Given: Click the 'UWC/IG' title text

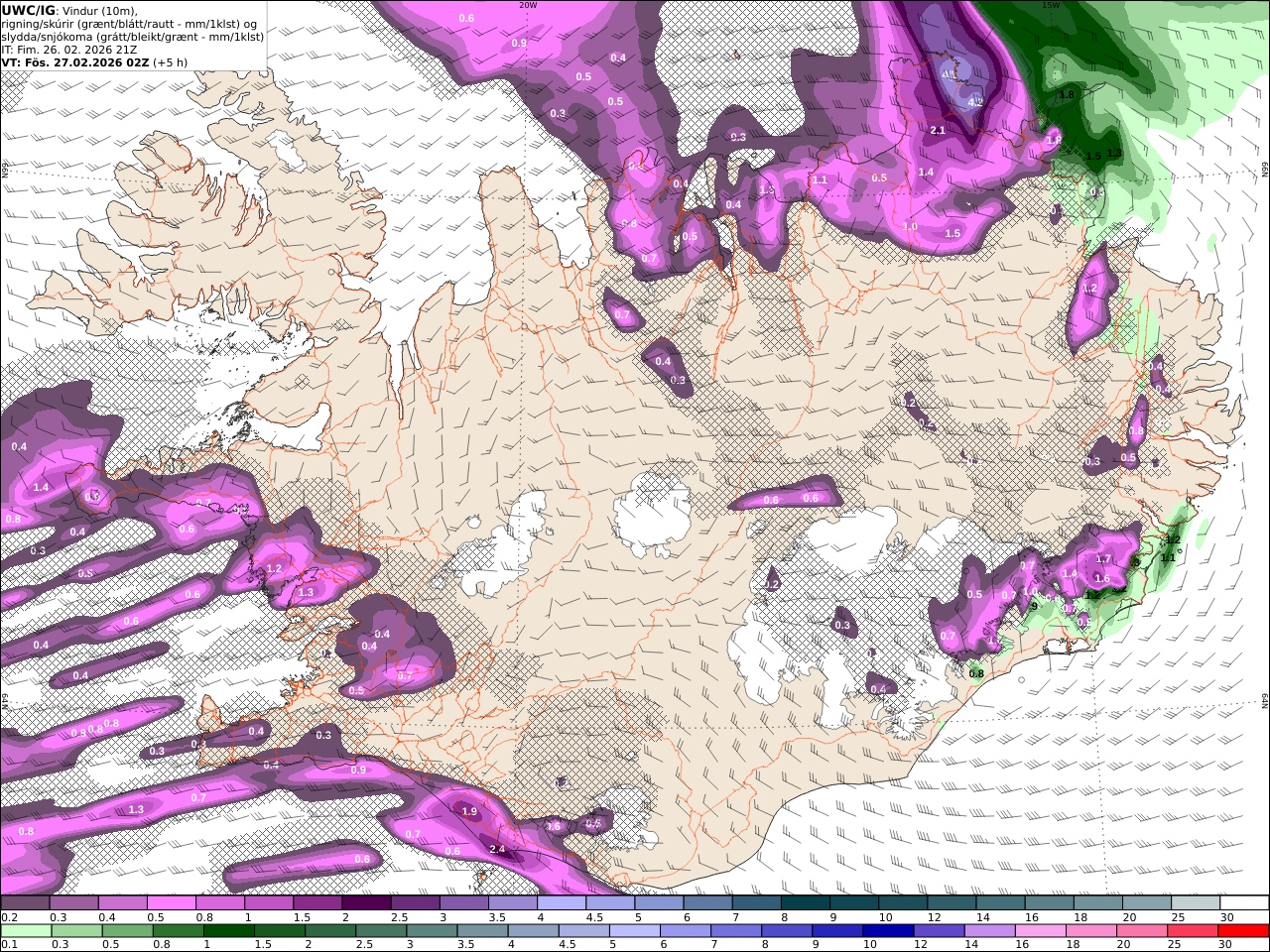Looking at the screenshot, I should (29, 10).
